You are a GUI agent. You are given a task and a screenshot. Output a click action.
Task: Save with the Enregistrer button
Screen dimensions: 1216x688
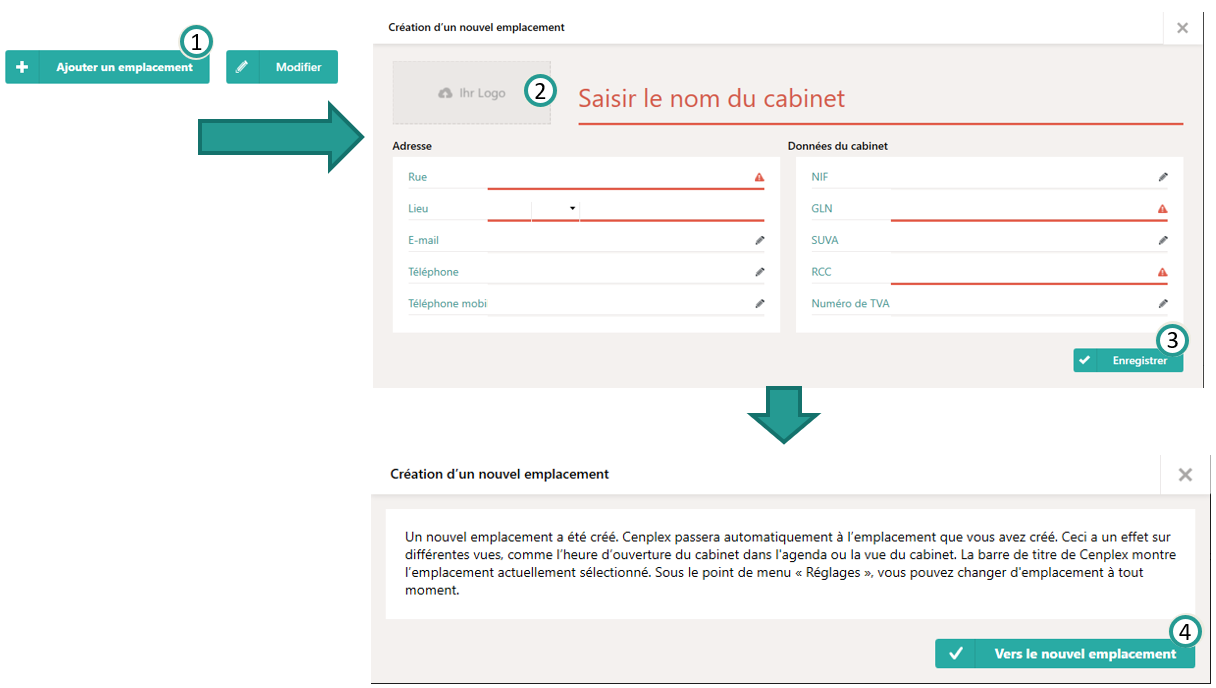click(1128, 360)
